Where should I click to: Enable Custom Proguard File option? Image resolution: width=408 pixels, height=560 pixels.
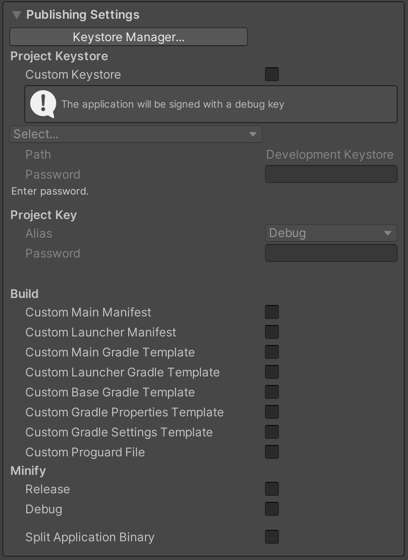272,452
